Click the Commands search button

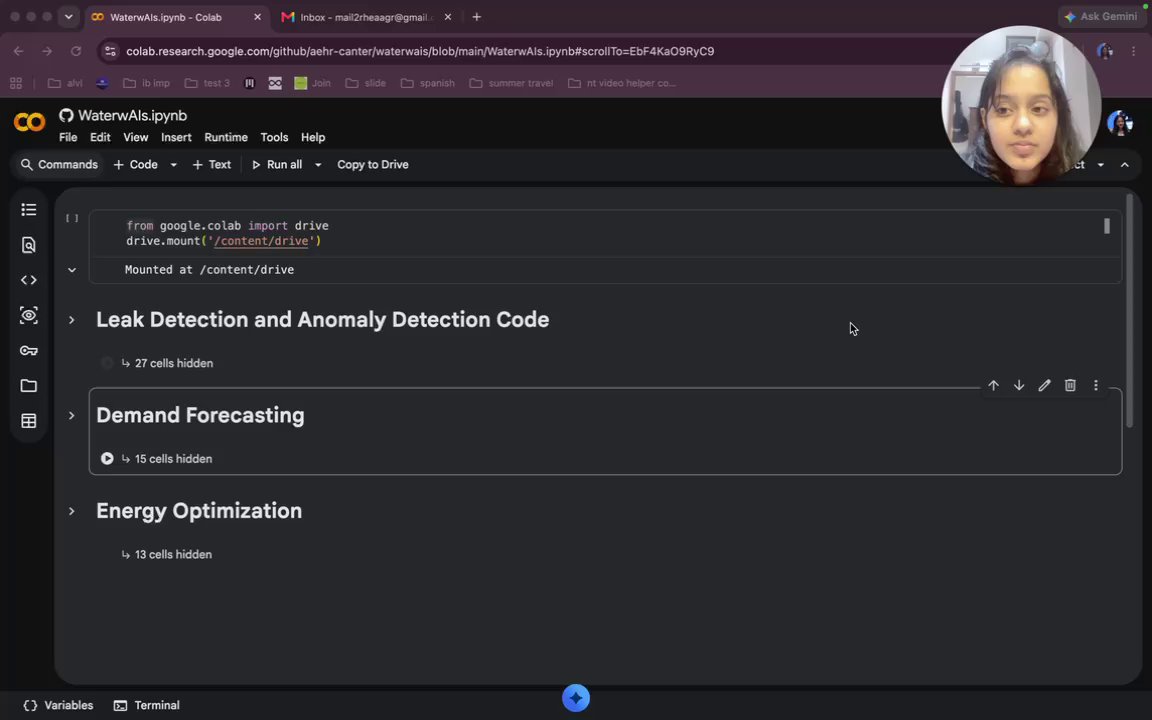pyautogui.click(x=59, y=165)
